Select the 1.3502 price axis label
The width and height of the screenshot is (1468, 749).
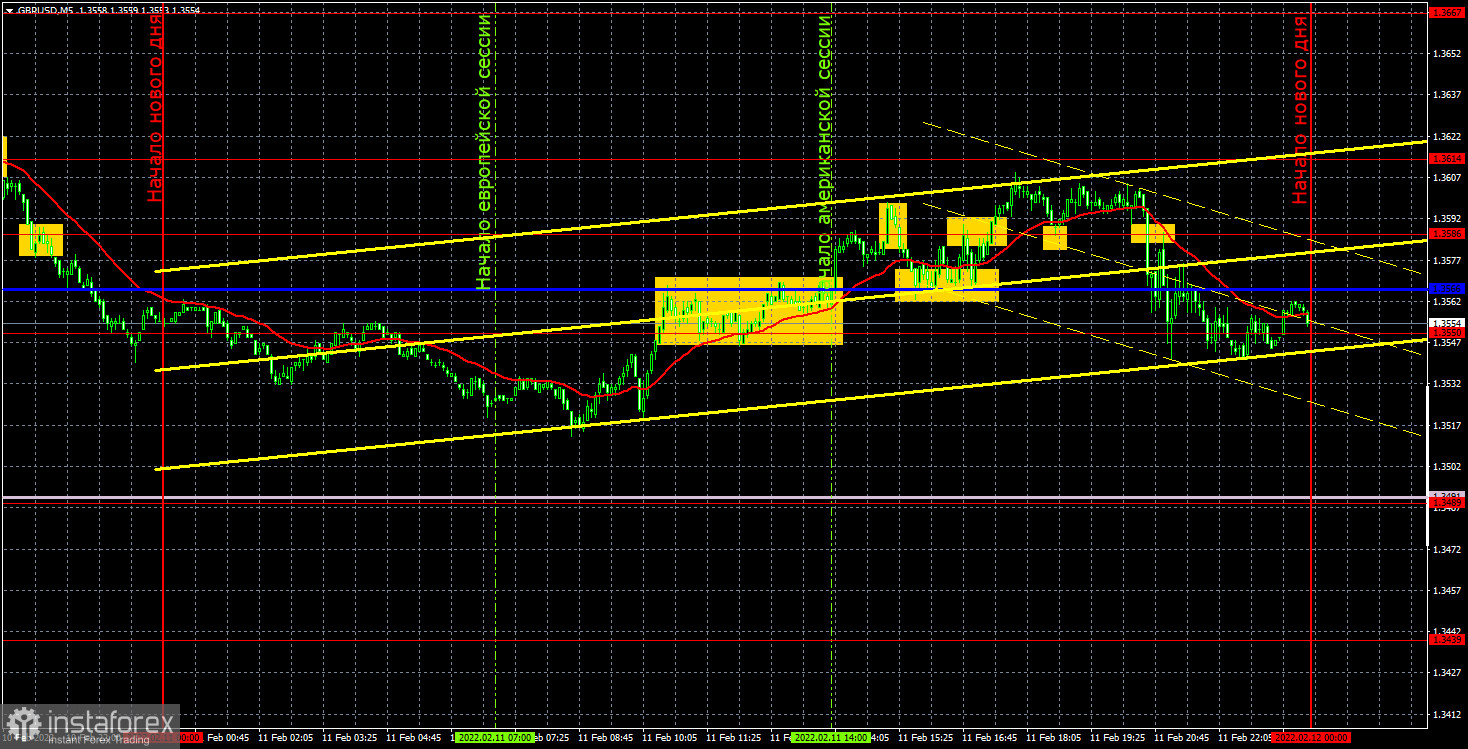tap(1447, 466)
